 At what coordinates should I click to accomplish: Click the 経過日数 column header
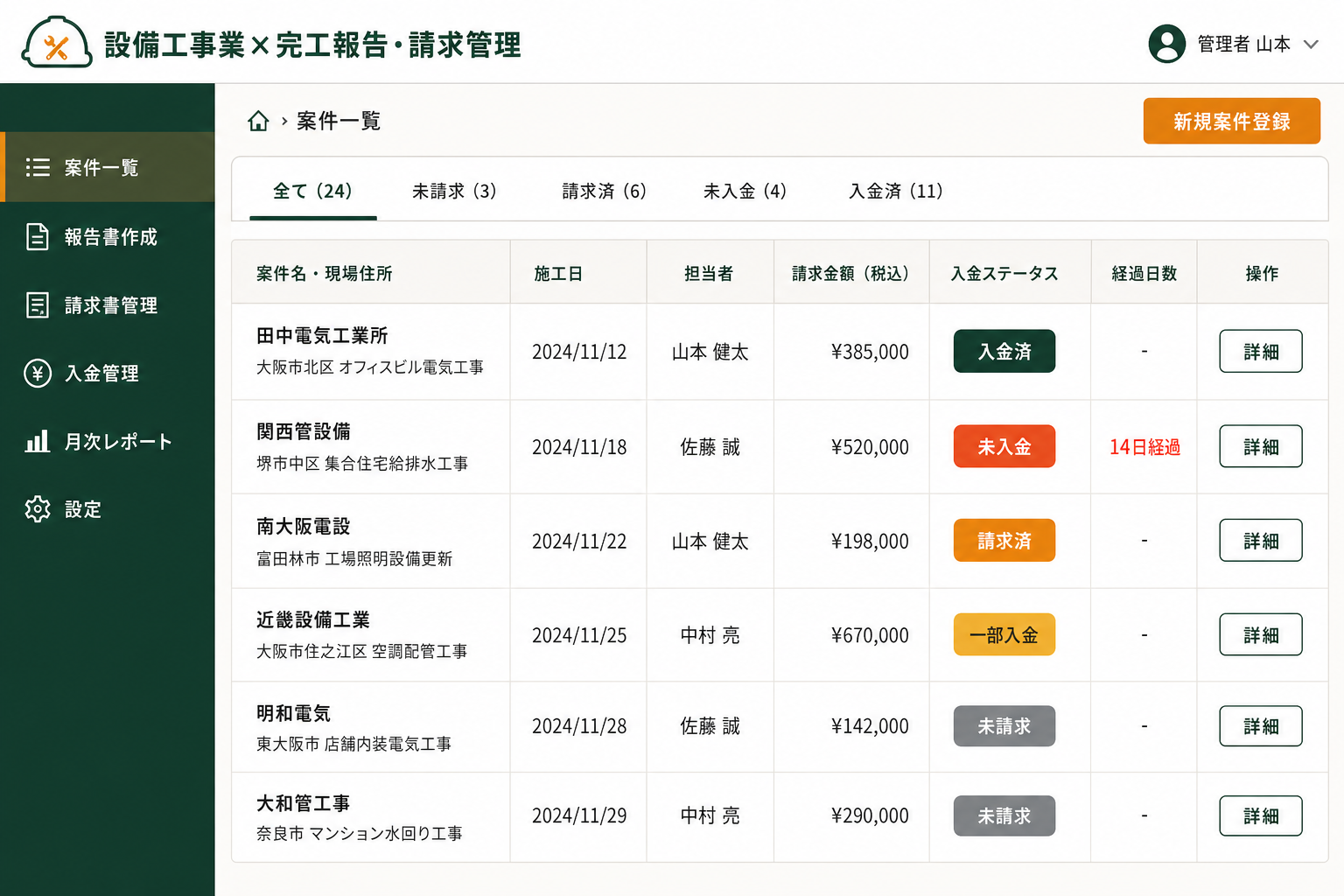1144,274
